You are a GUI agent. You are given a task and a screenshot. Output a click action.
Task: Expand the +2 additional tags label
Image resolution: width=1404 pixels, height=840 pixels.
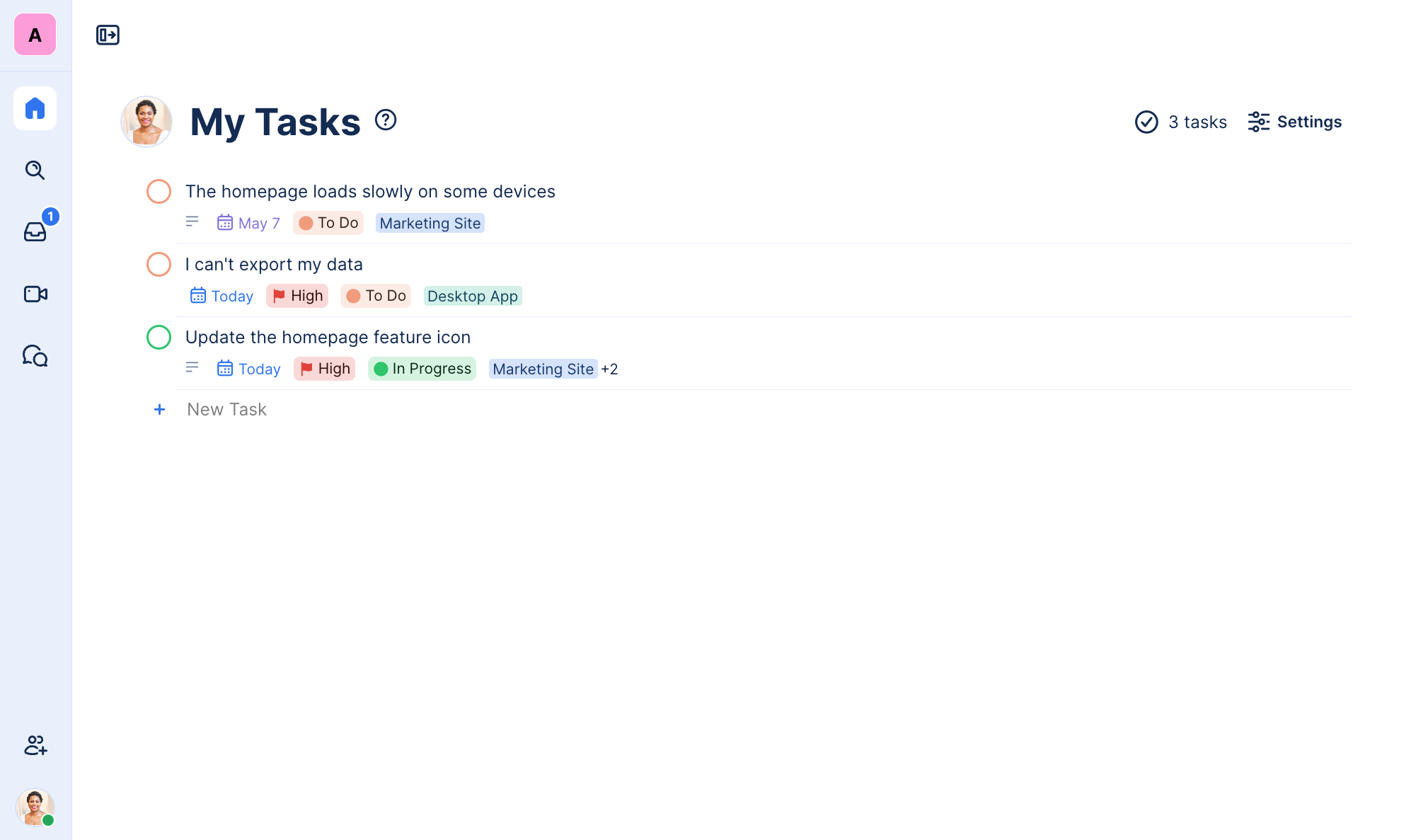pos(609,368)
